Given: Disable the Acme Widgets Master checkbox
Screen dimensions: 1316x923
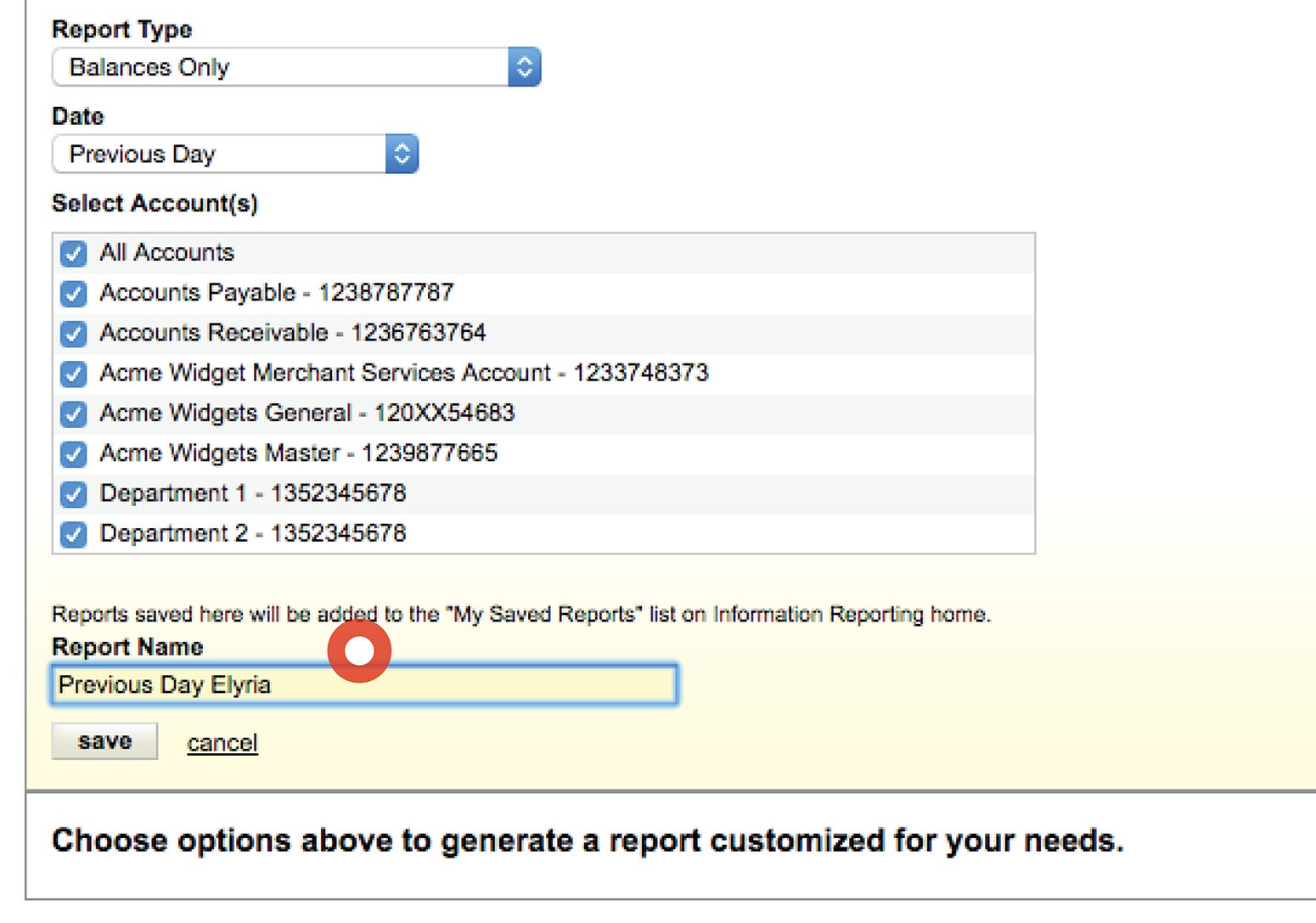Looking at the screenshot, I should pos(74,454).
